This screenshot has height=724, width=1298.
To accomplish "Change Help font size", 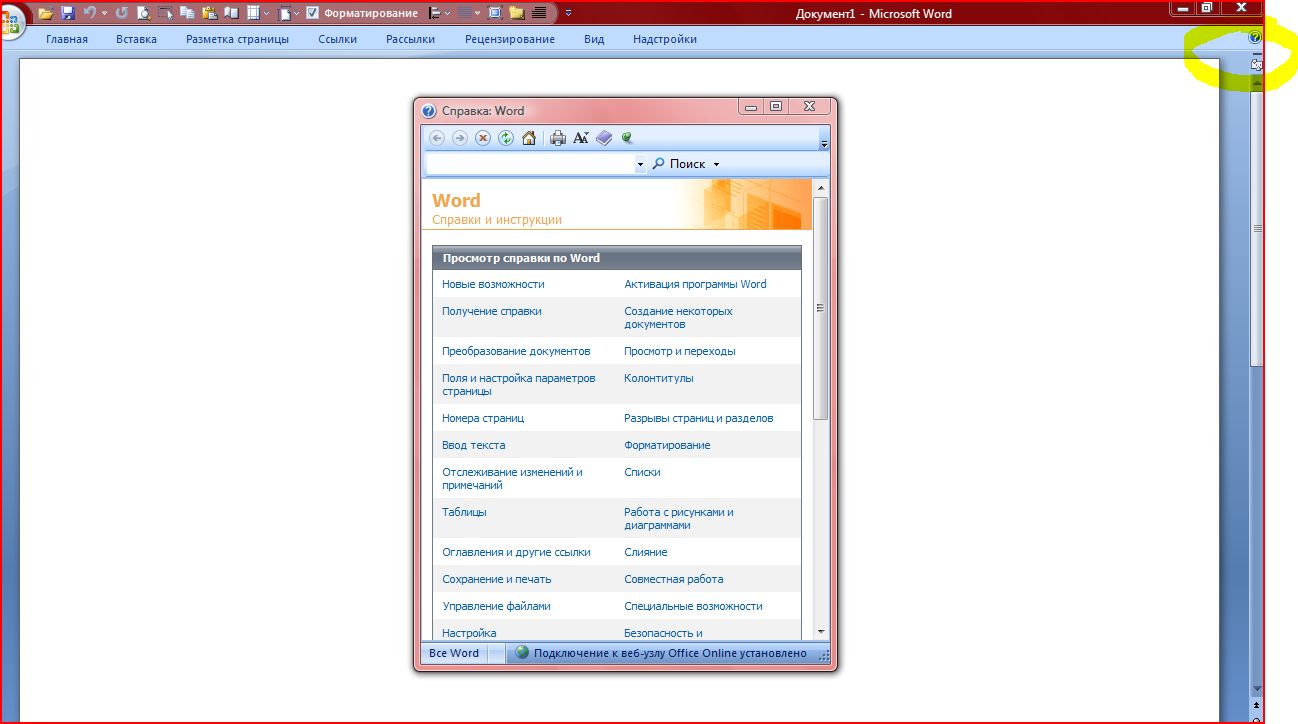I will pyautogui.click(x=581, y=138).
